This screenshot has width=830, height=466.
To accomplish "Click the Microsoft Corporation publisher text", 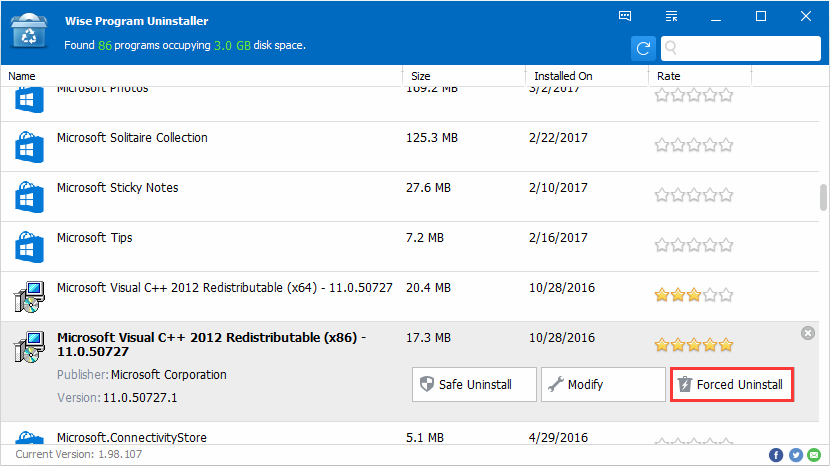I will [x=169, y=374].
